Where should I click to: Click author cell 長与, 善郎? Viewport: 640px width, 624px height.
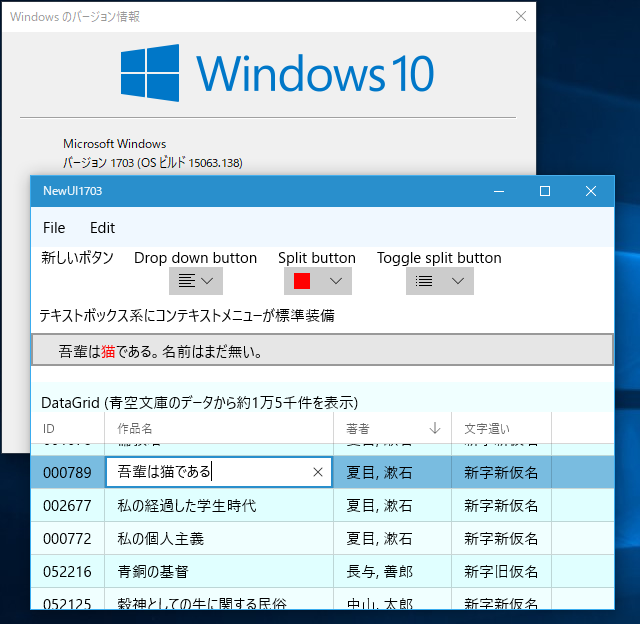pyautogui.click(x=392, y=572)
